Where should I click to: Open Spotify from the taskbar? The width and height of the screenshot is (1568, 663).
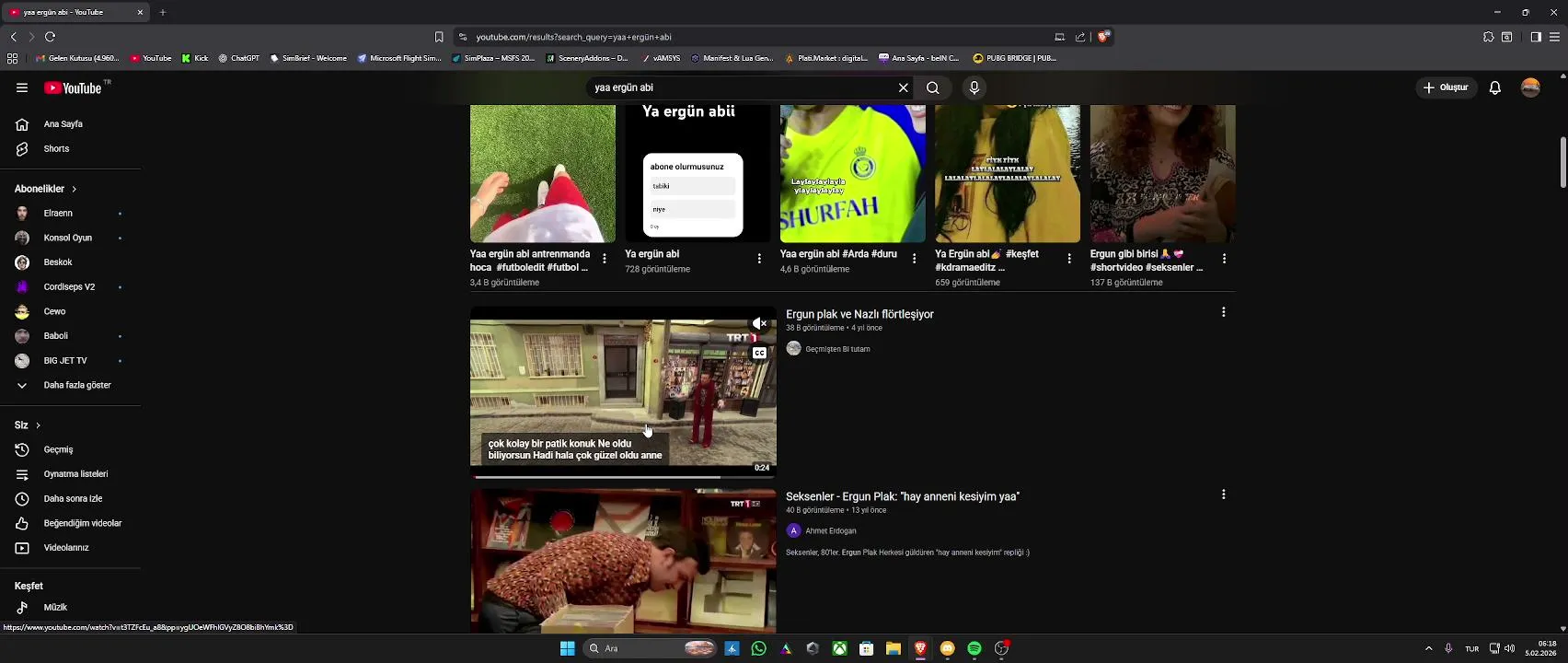[x=974, y=648]
